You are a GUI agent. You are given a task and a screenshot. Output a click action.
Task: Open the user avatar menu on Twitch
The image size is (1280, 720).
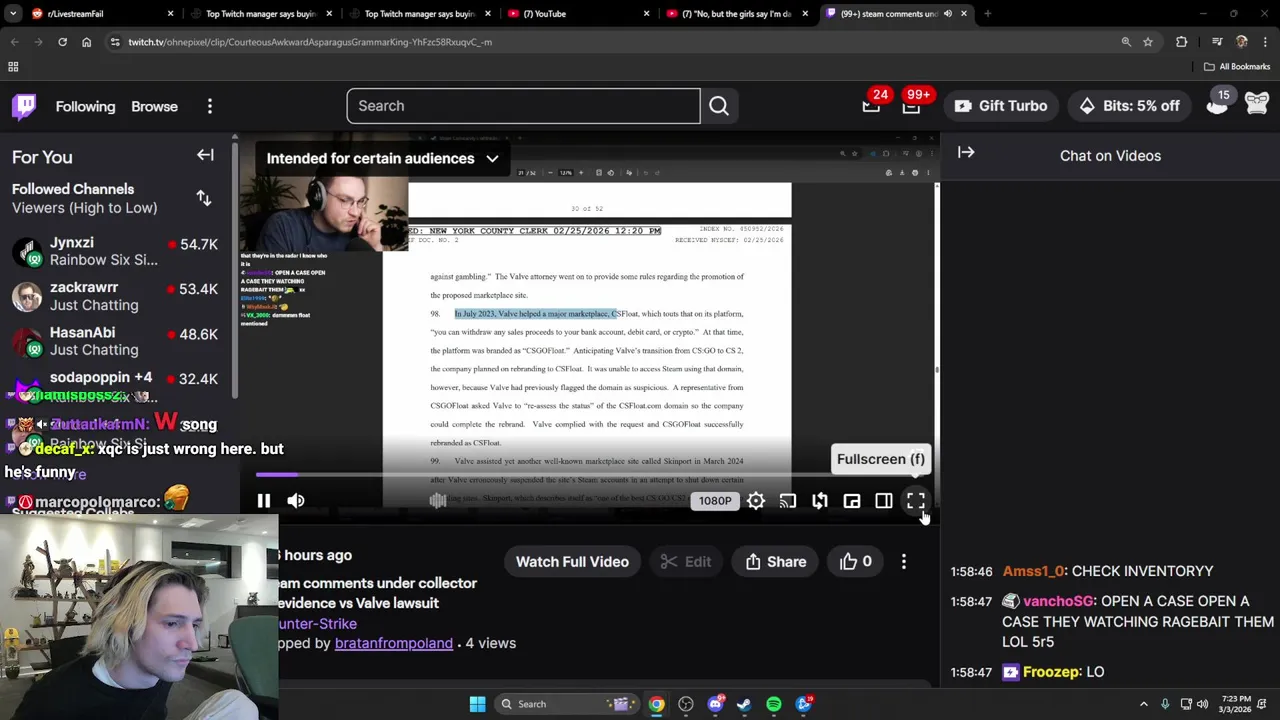tap(1257, 104)
